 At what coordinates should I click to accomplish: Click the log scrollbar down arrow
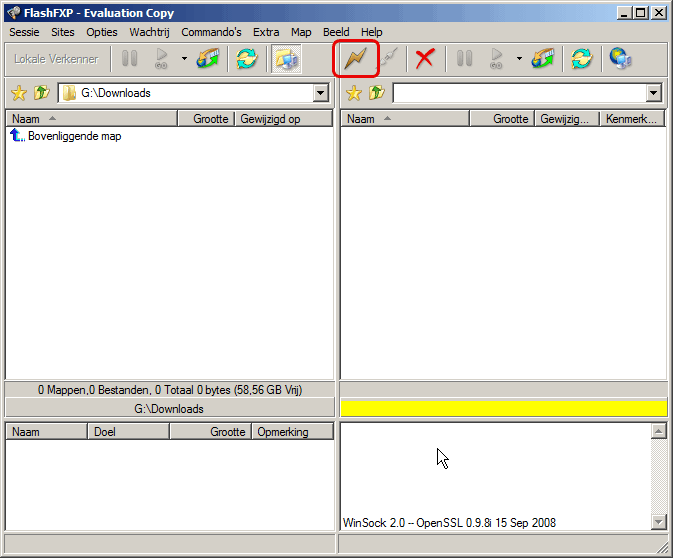(658, 522)
